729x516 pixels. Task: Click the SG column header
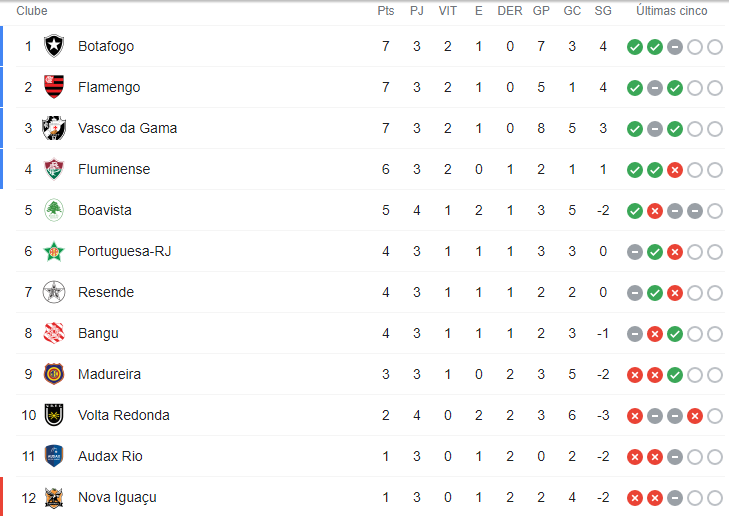[603, 11]
